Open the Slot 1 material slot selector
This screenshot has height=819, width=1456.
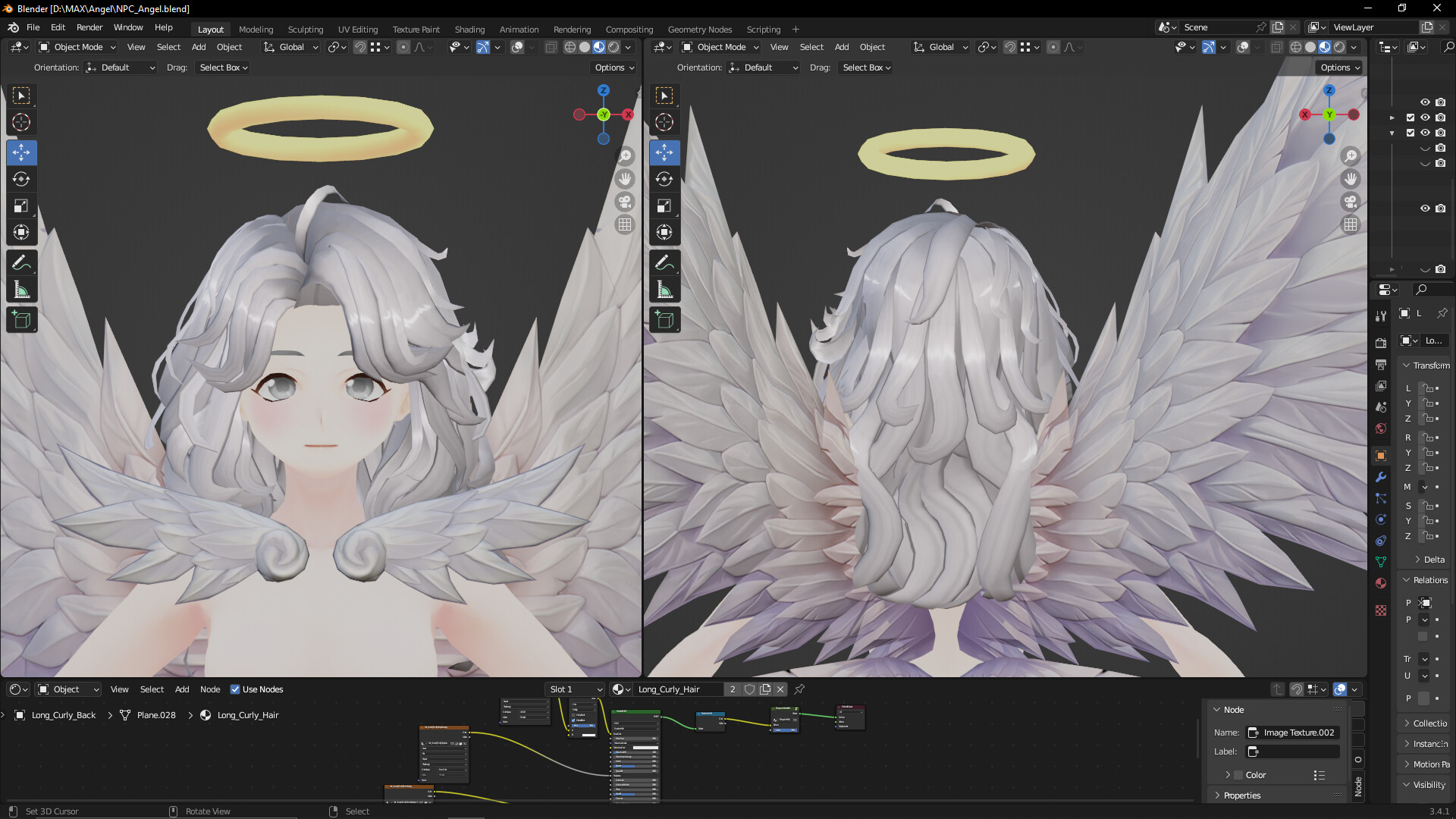[575, 689]
